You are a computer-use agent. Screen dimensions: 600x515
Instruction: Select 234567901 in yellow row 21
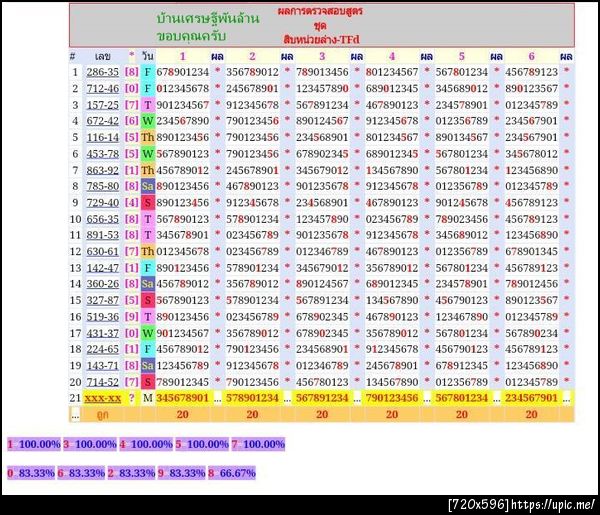[532, 398]
